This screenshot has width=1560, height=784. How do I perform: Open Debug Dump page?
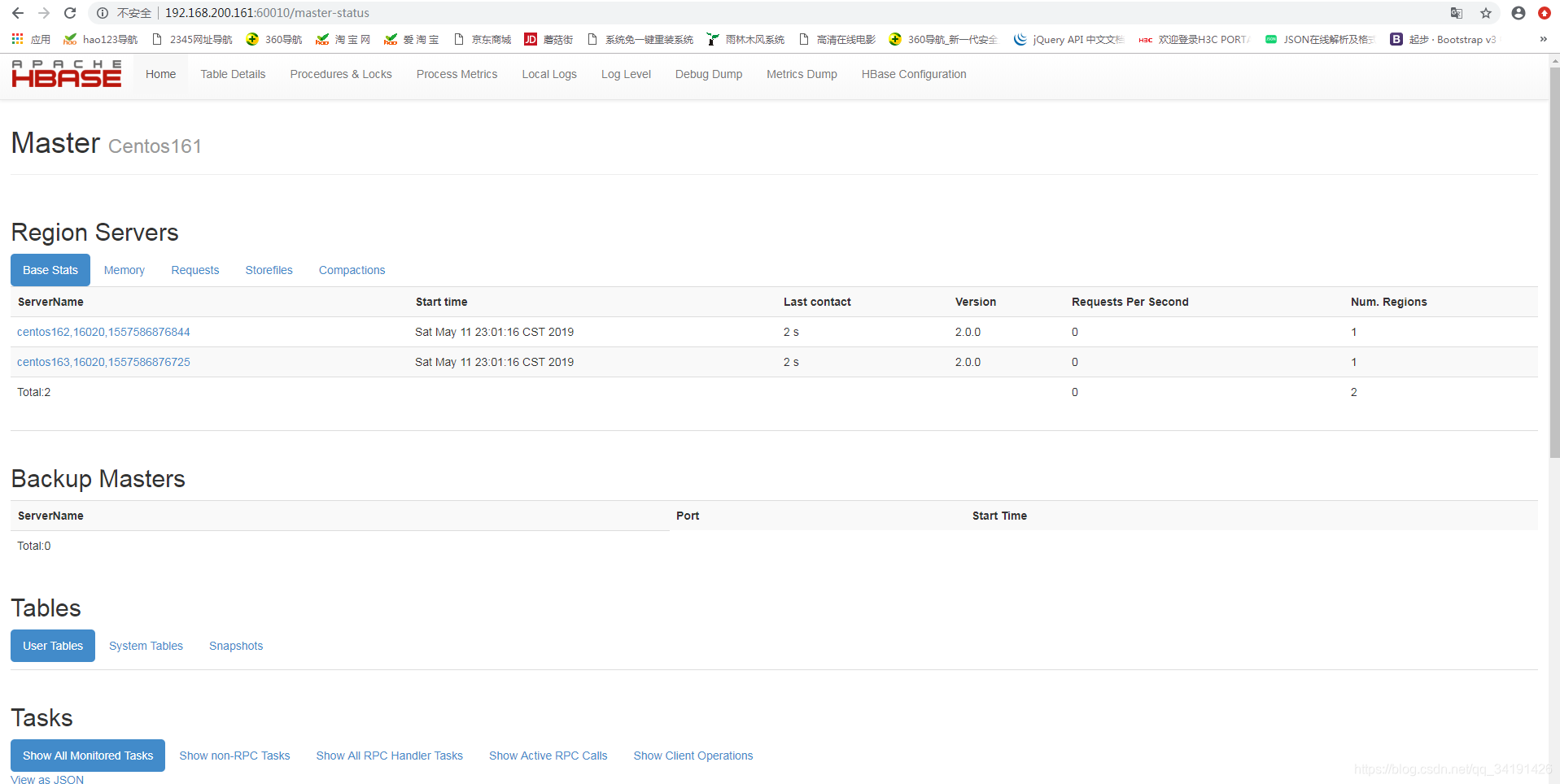(x=709, y=74)
